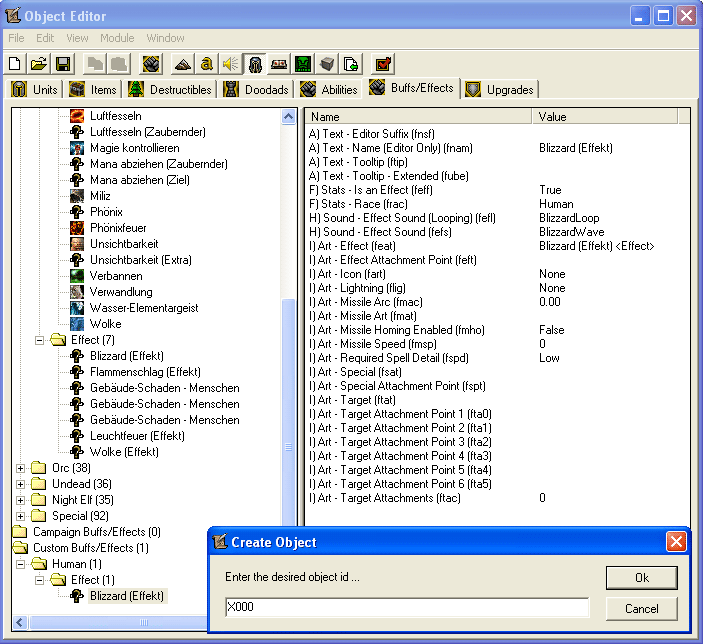Click the Save floppy disk icon

pos(62,64)
